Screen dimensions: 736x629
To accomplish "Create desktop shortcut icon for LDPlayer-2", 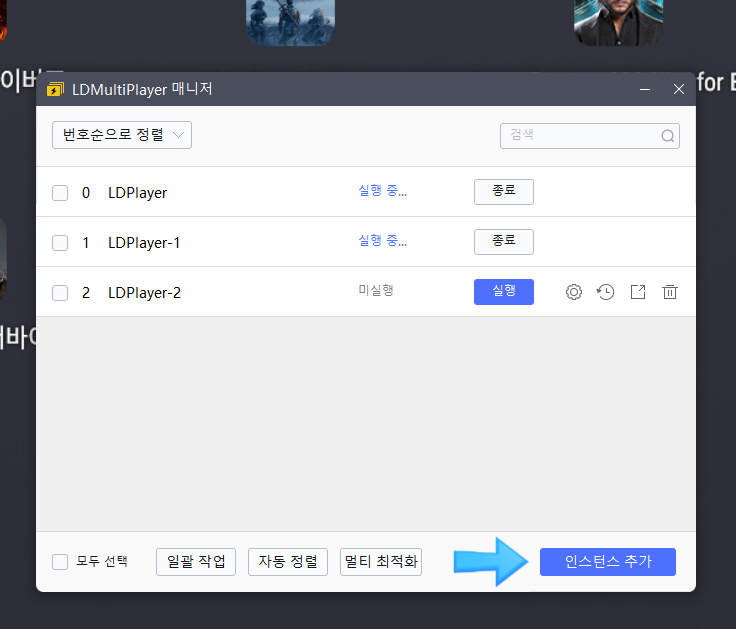I will point(638,292).
